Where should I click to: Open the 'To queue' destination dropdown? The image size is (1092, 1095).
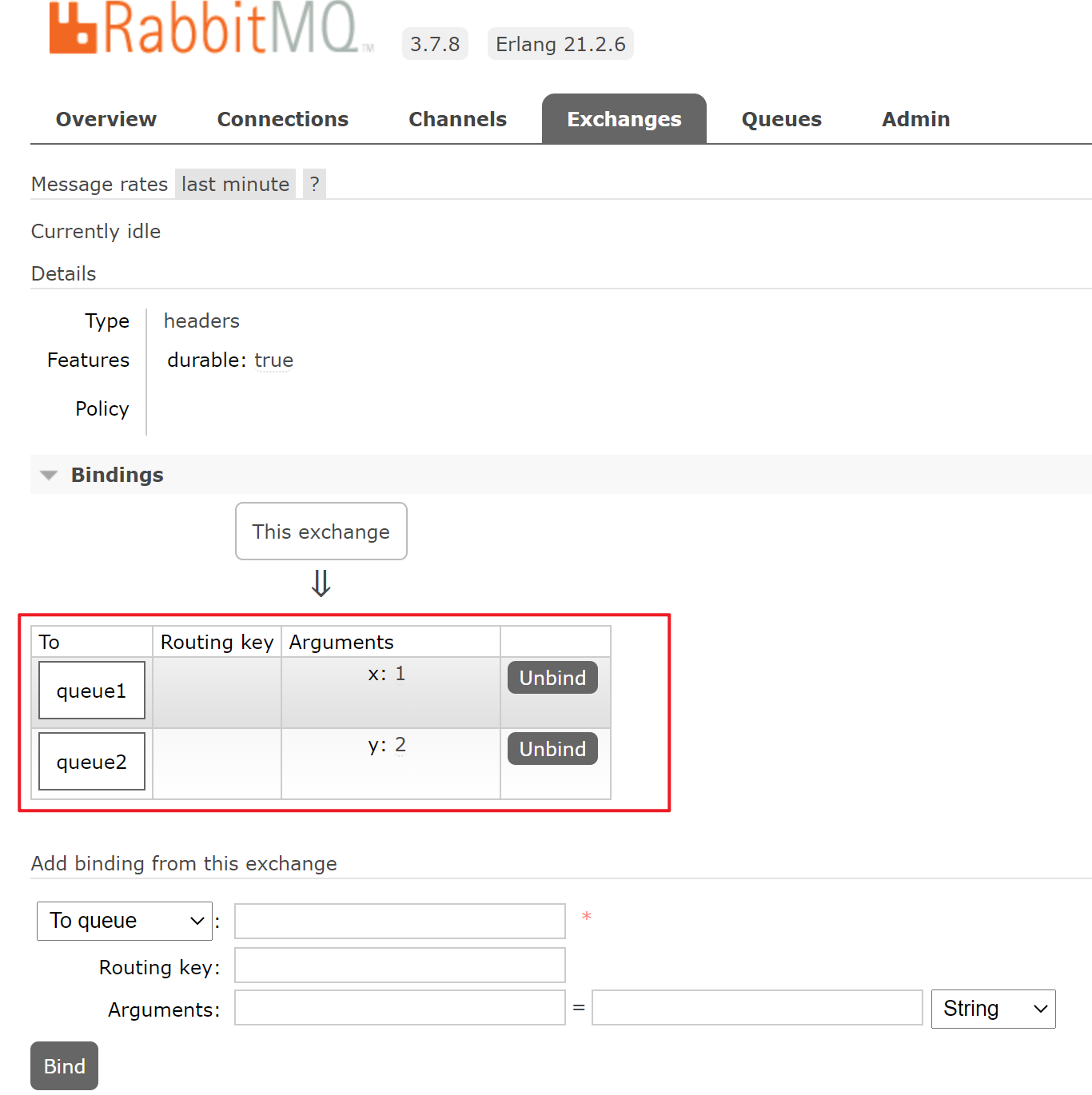pos(125,921)
